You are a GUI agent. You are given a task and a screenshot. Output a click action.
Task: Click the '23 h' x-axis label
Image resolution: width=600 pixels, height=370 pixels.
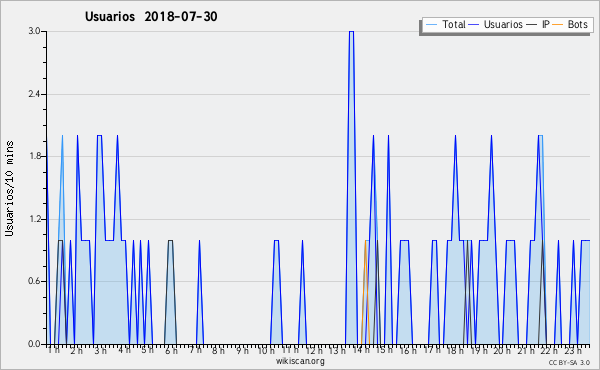click(573, 350)
